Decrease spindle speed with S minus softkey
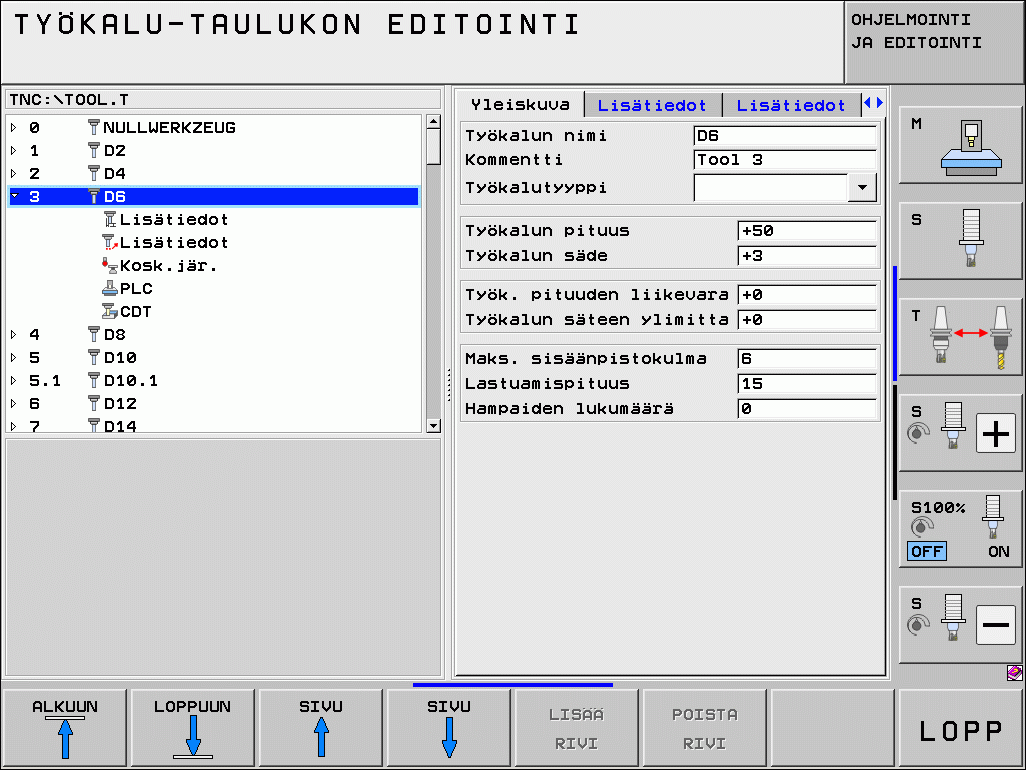The width and height of the screenshot is (1026, 770). [960, 625]
